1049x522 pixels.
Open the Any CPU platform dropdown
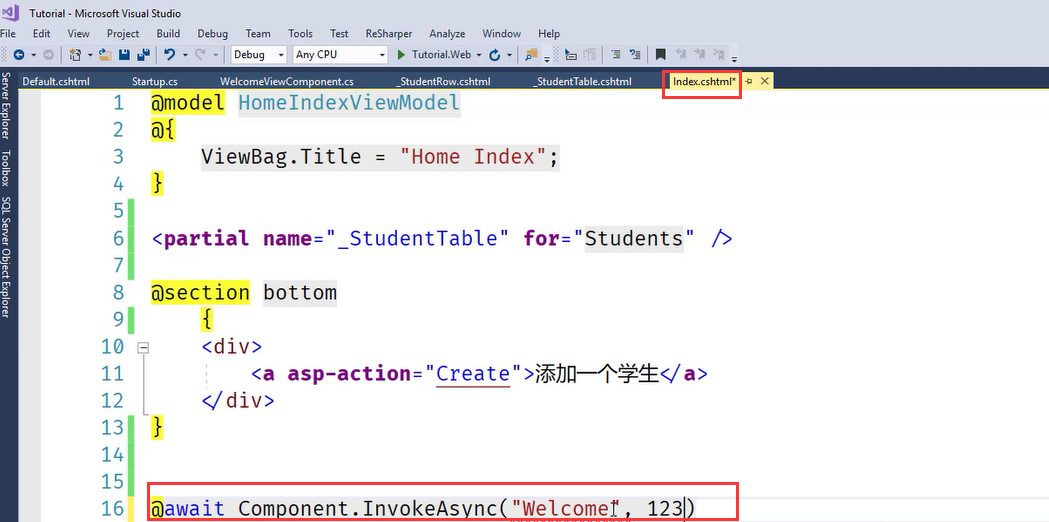point(341,55)
